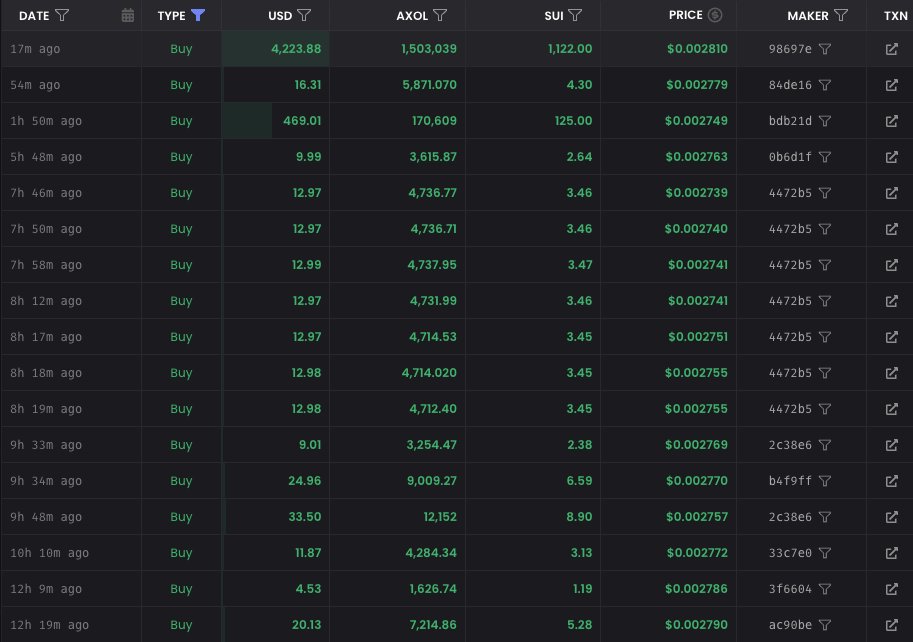This screenshot has height=642, width=913.
Task: Select the 4,223.88 USD cell
Action: pos(275,49)
